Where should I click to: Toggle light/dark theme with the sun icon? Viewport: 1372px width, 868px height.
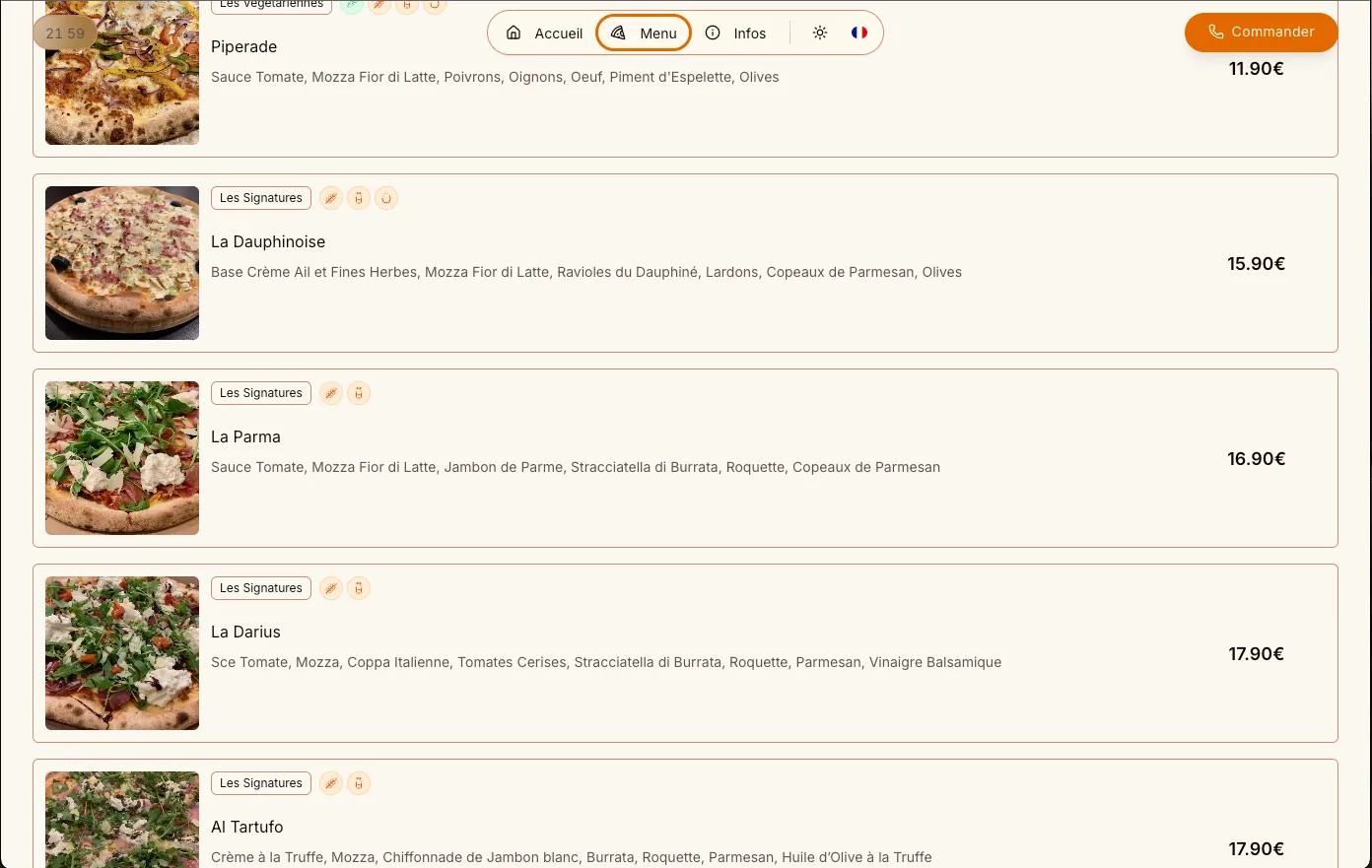click(x=820, y=33)
